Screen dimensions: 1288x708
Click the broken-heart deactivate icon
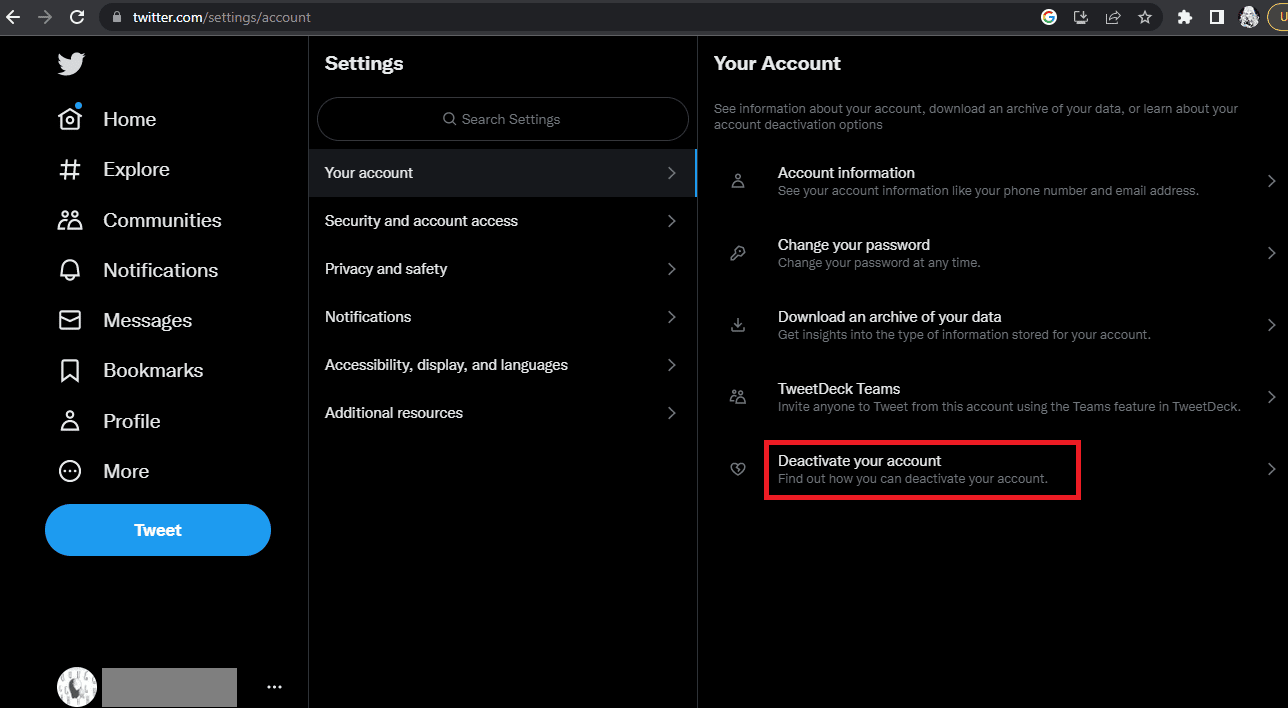738,469
